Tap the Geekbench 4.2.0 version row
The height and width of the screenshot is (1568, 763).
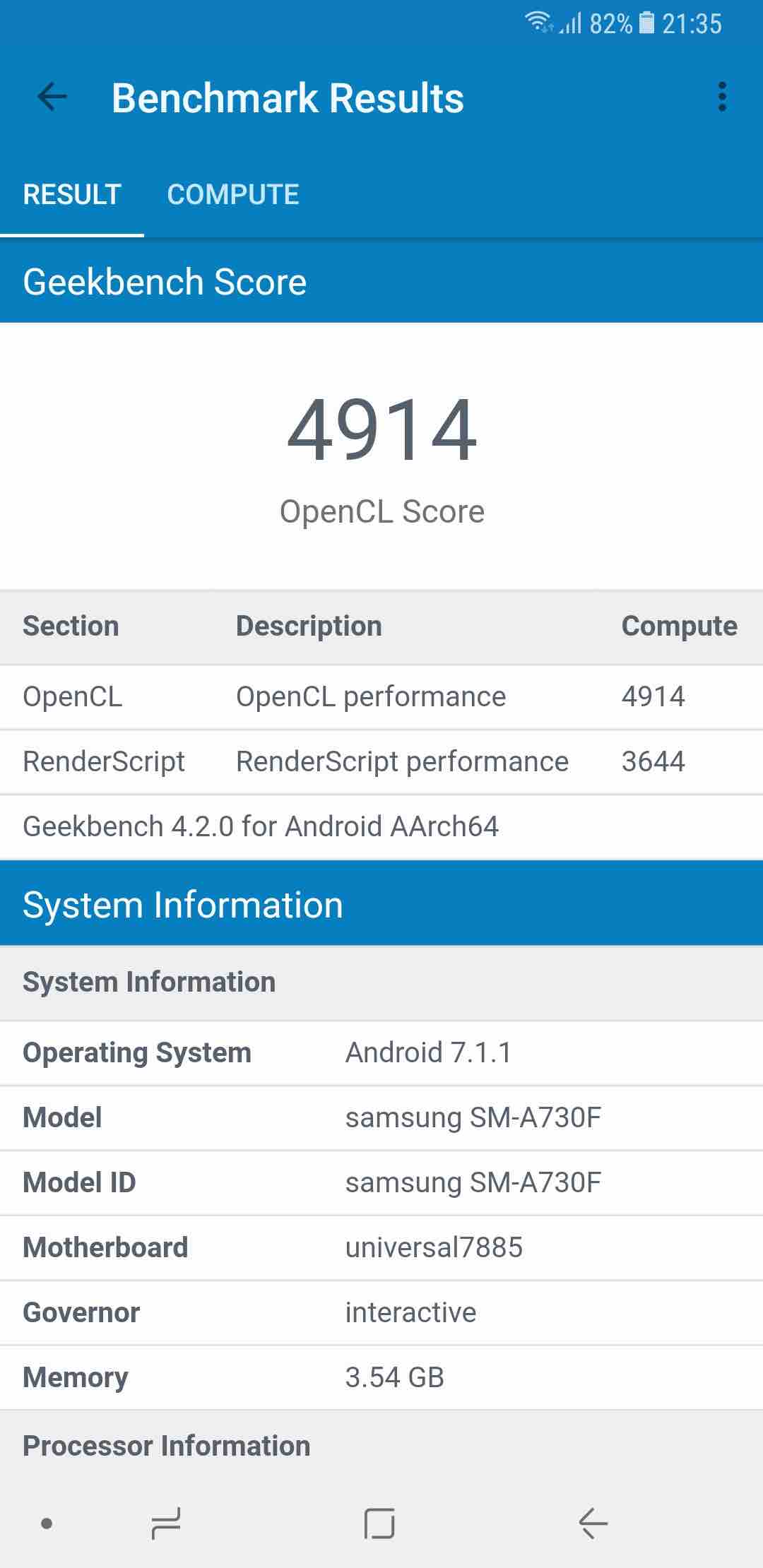381,827
